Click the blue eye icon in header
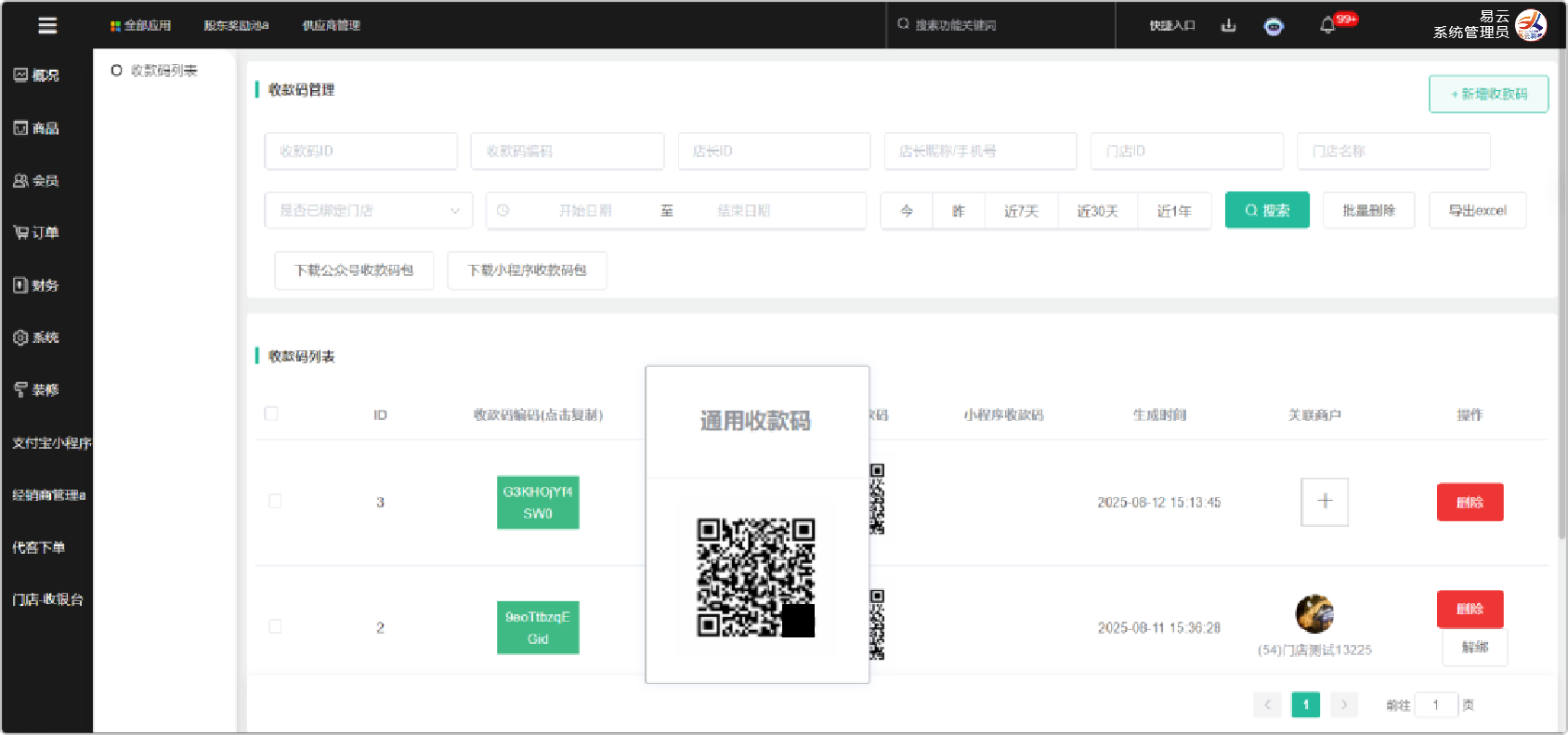 [1274, 27]
